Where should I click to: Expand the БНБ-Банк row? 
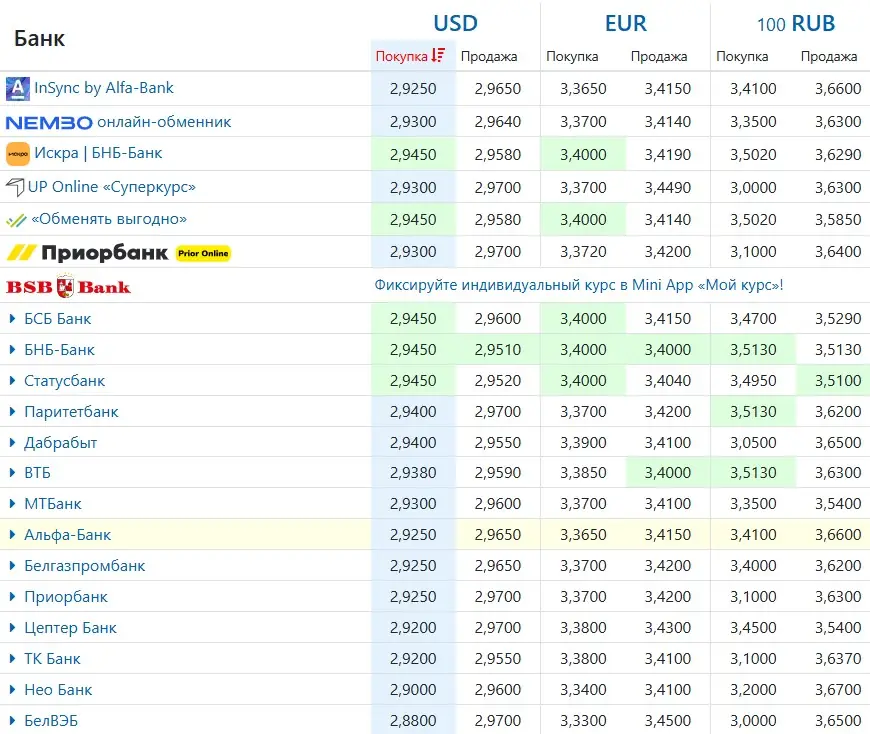pos(12,350)
